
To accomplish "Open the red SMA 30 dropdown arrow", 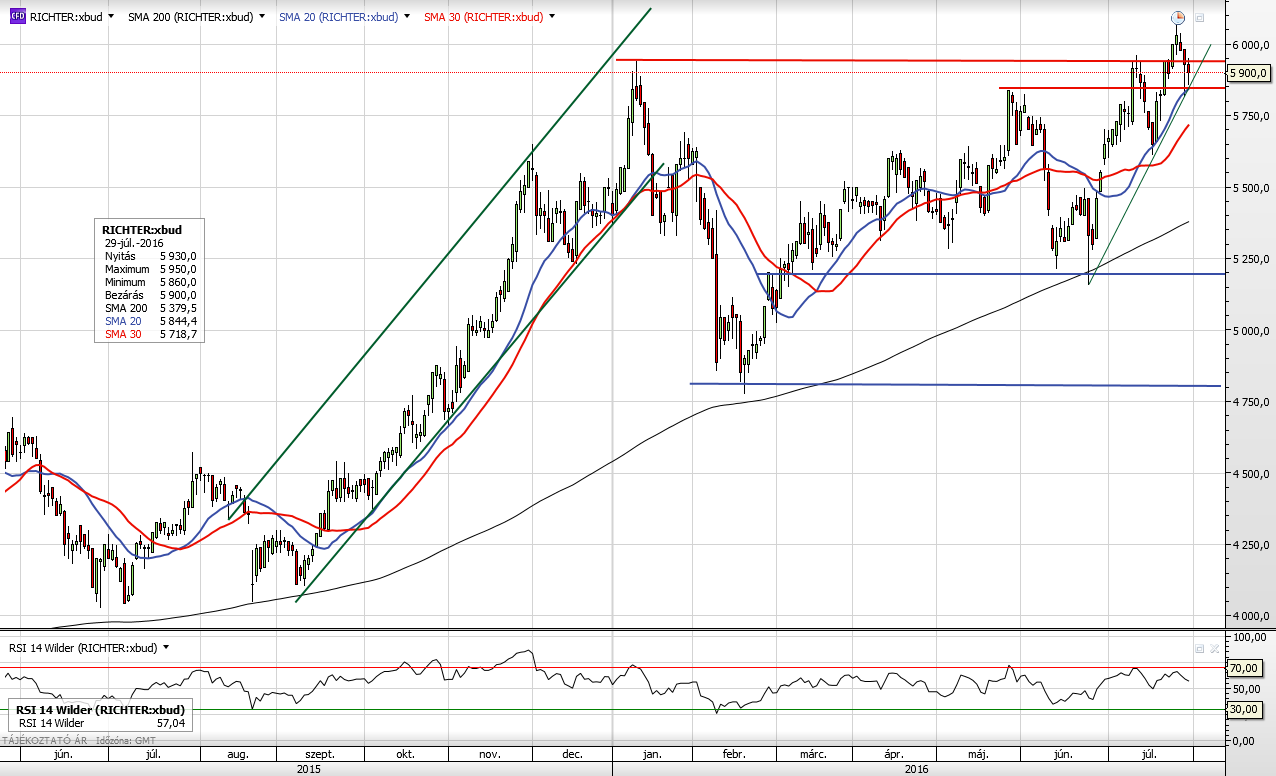I will point(553,17).
